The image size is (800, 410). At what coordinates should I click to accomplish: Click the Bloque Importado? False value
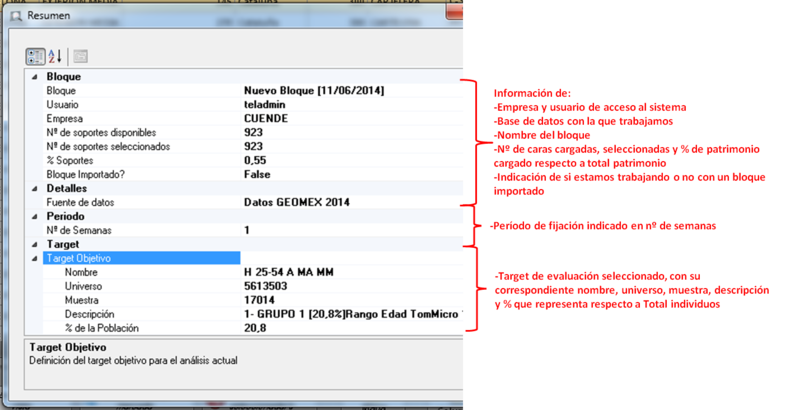[258, 174]
